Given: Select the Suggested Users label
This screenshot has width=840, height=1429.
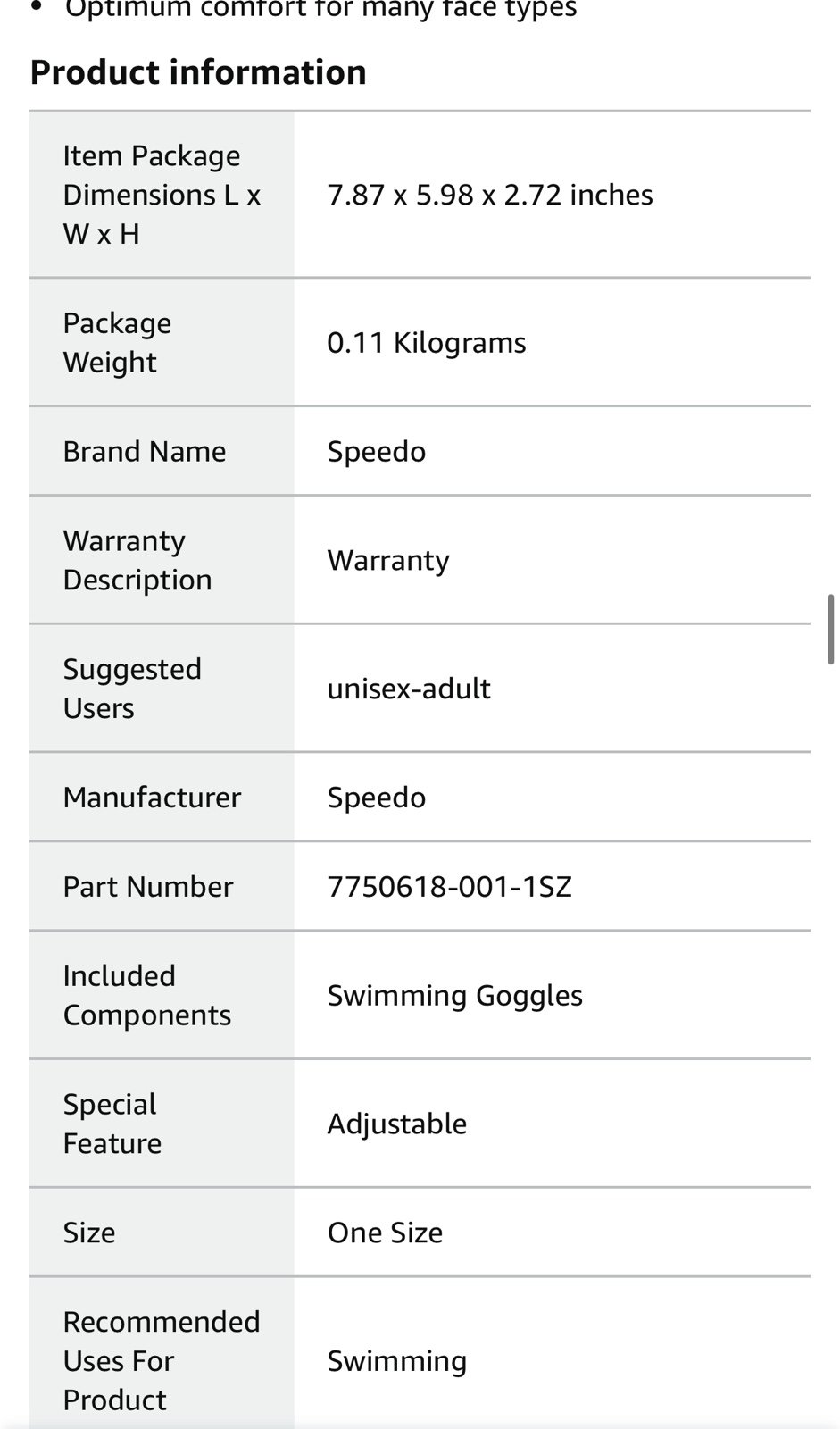Looking at the screenshot, I should coord(132,689).
